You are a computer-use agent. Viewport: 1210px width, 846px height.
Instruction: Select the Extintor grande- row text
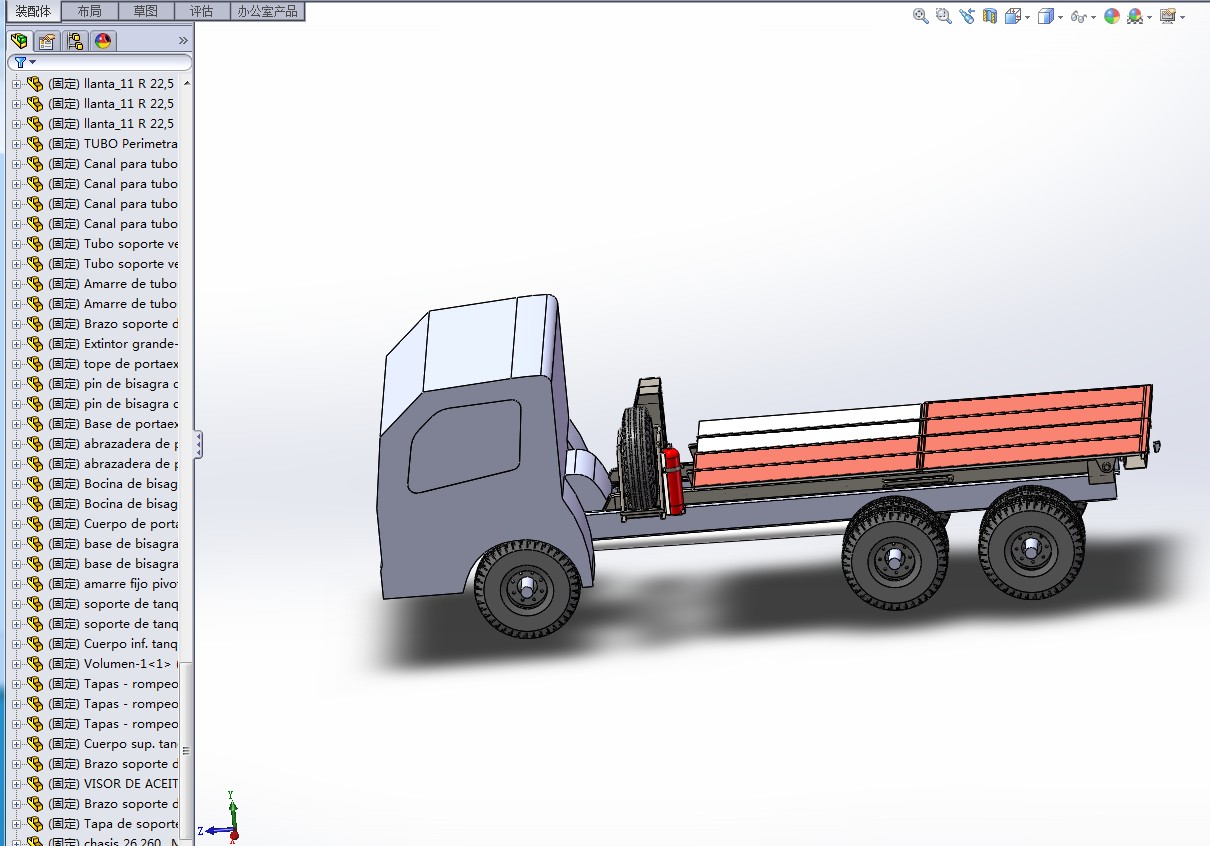(113, 344)
